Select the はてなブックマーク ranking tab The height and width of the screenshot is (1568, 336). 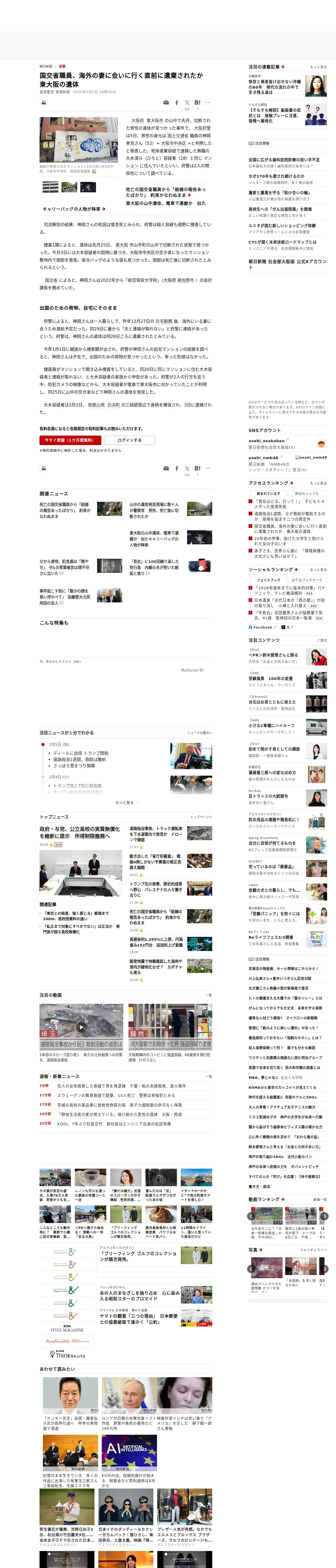pyautogui.click(x=307, y=580)
